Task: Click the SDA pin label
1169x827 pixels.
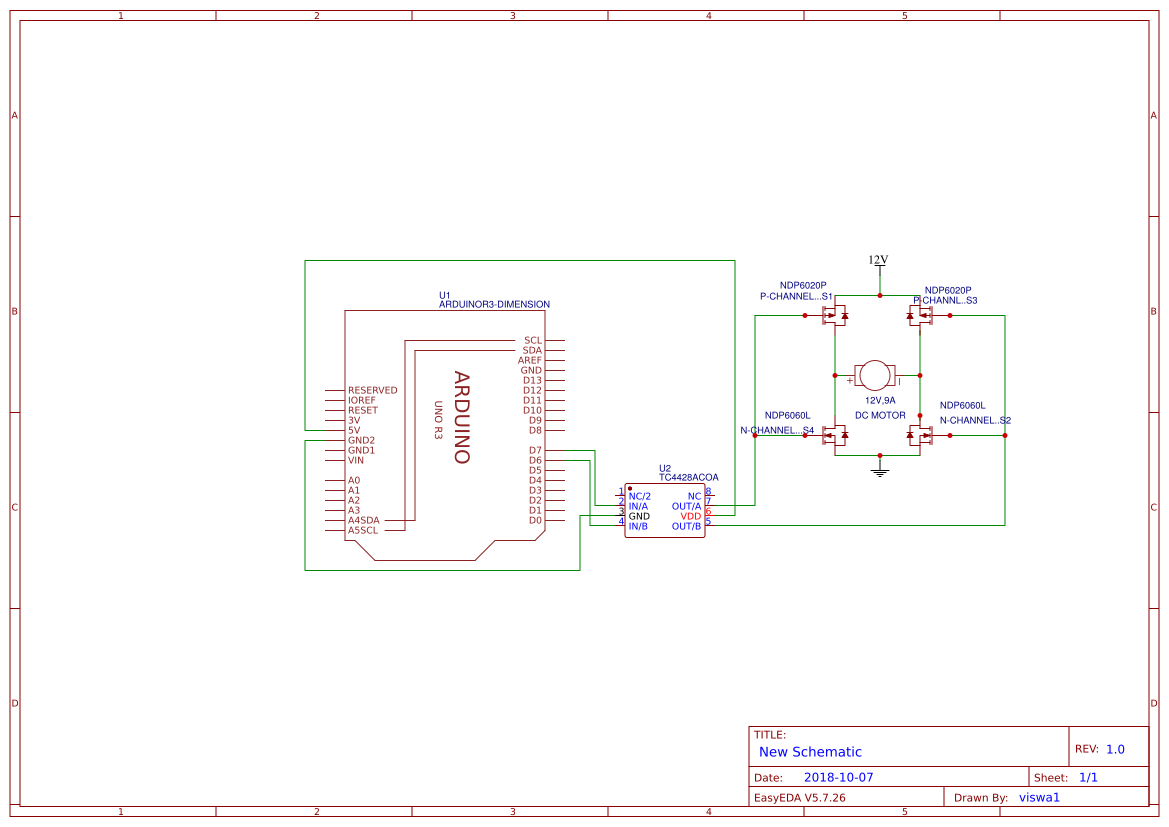Action: point(532,350)
